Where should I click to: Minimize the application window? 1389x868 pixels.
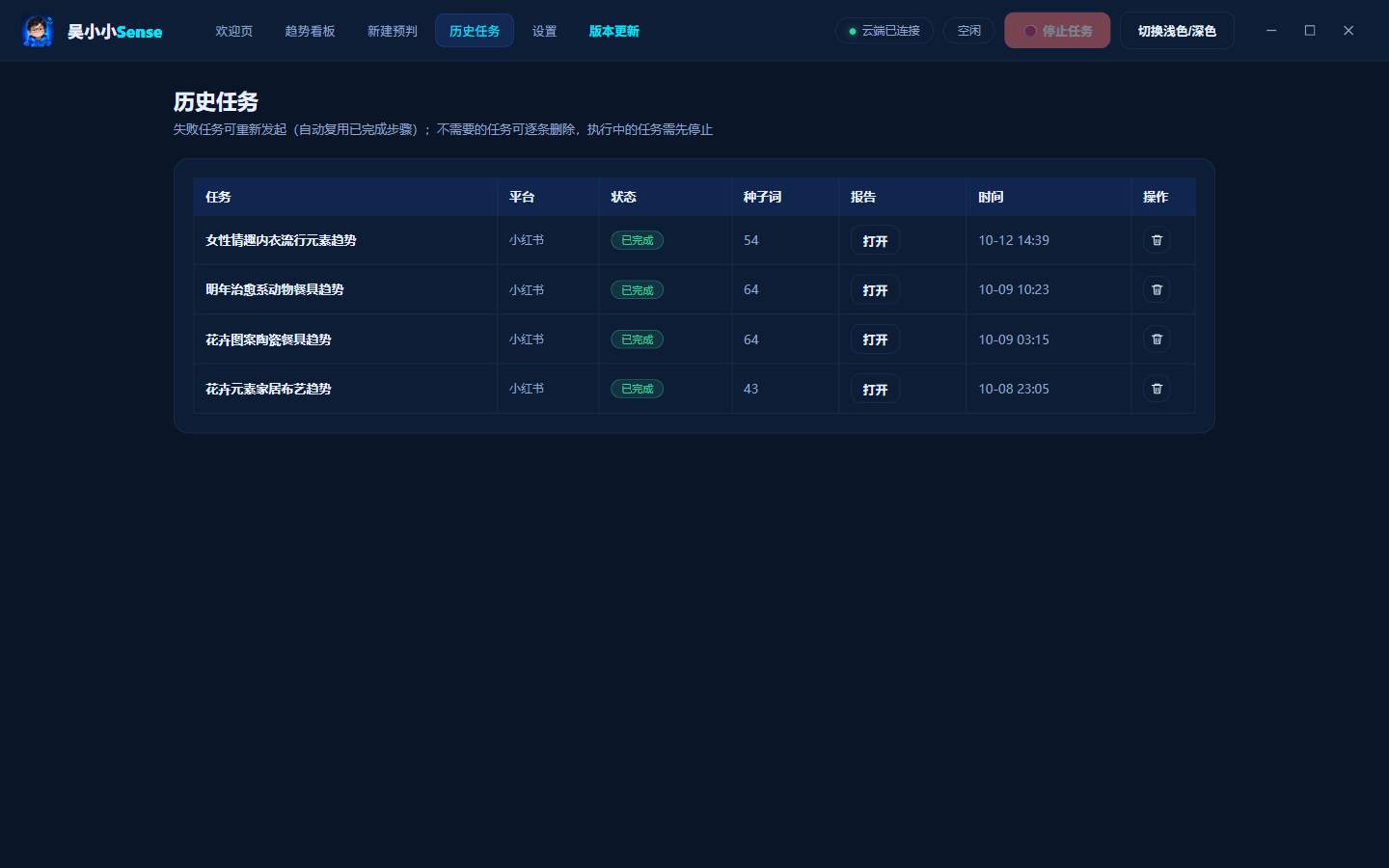pos(1271,31)
